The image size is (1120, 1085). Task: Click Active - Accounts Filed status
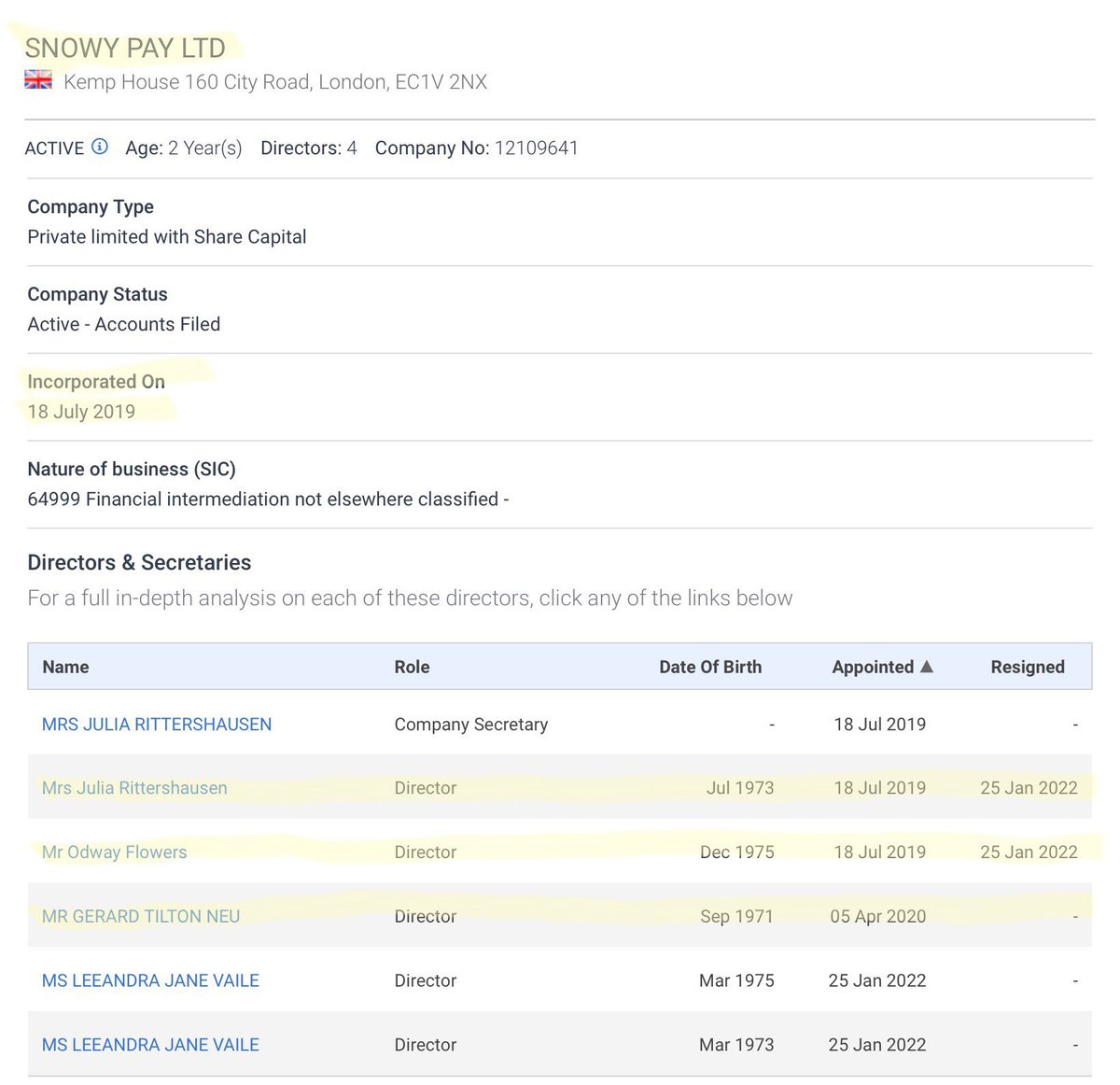coord(124,324)
